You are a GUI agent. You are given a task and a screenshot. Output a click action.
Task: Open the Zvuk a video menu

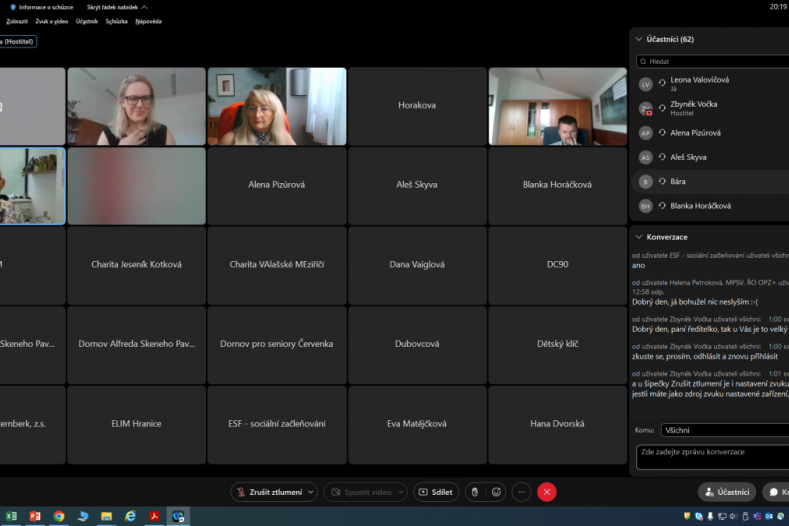51,21
